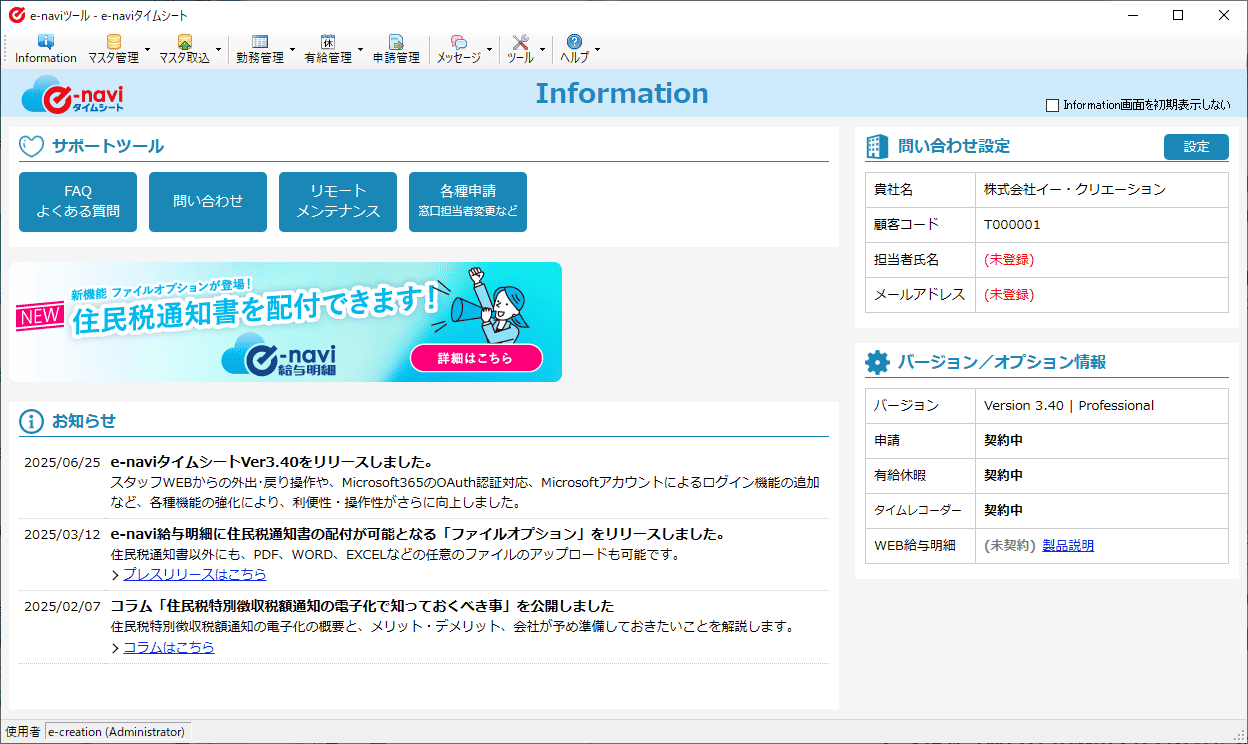Image resolution: width=1248 pixels, height=744 pixels.
Task: Click 契約中 status in タイムレコーダー row
Action: pyautogui.click(x=1003, y=511)
